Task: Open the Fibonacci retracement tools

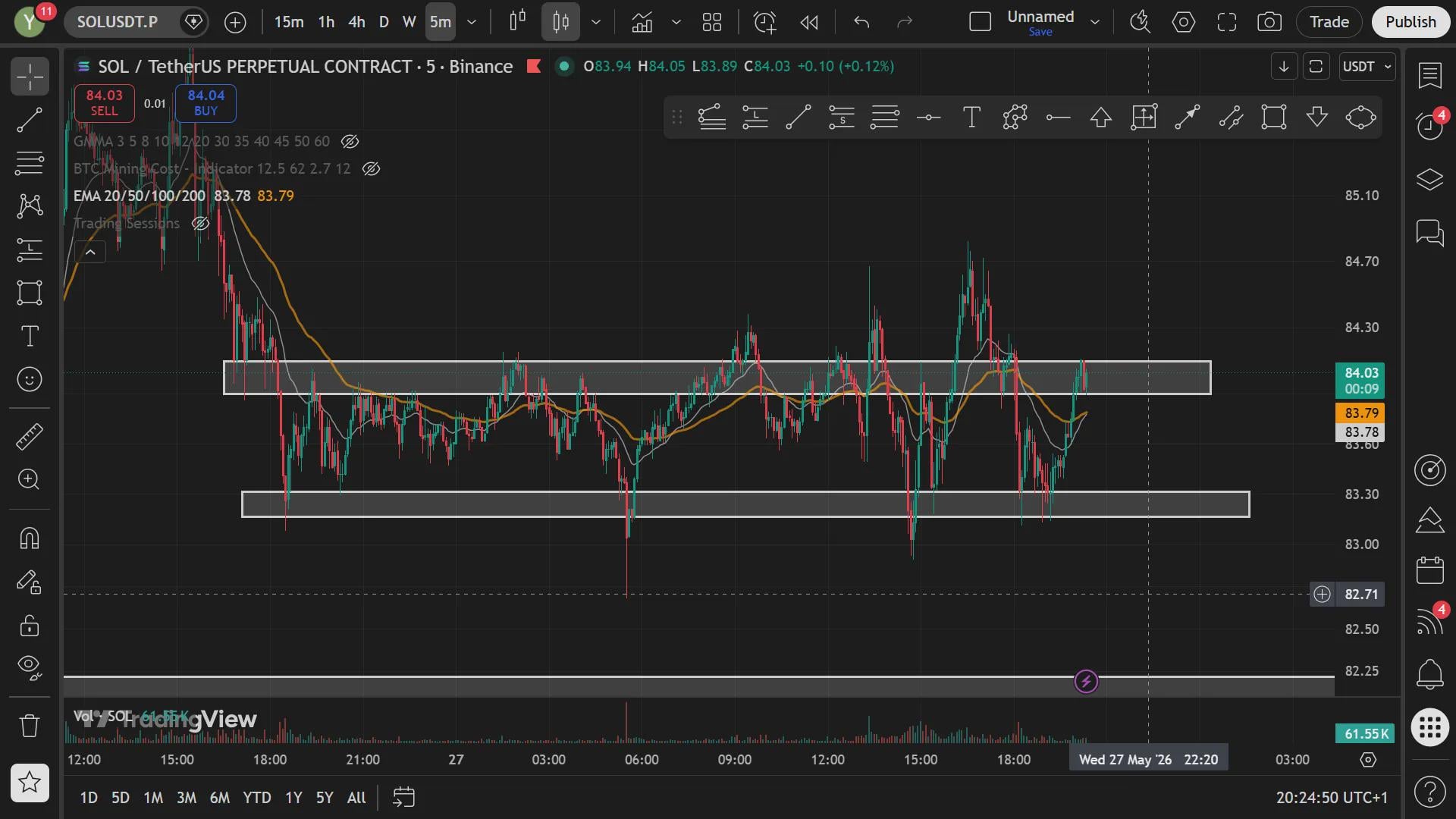Action: (x=30, y=163)
